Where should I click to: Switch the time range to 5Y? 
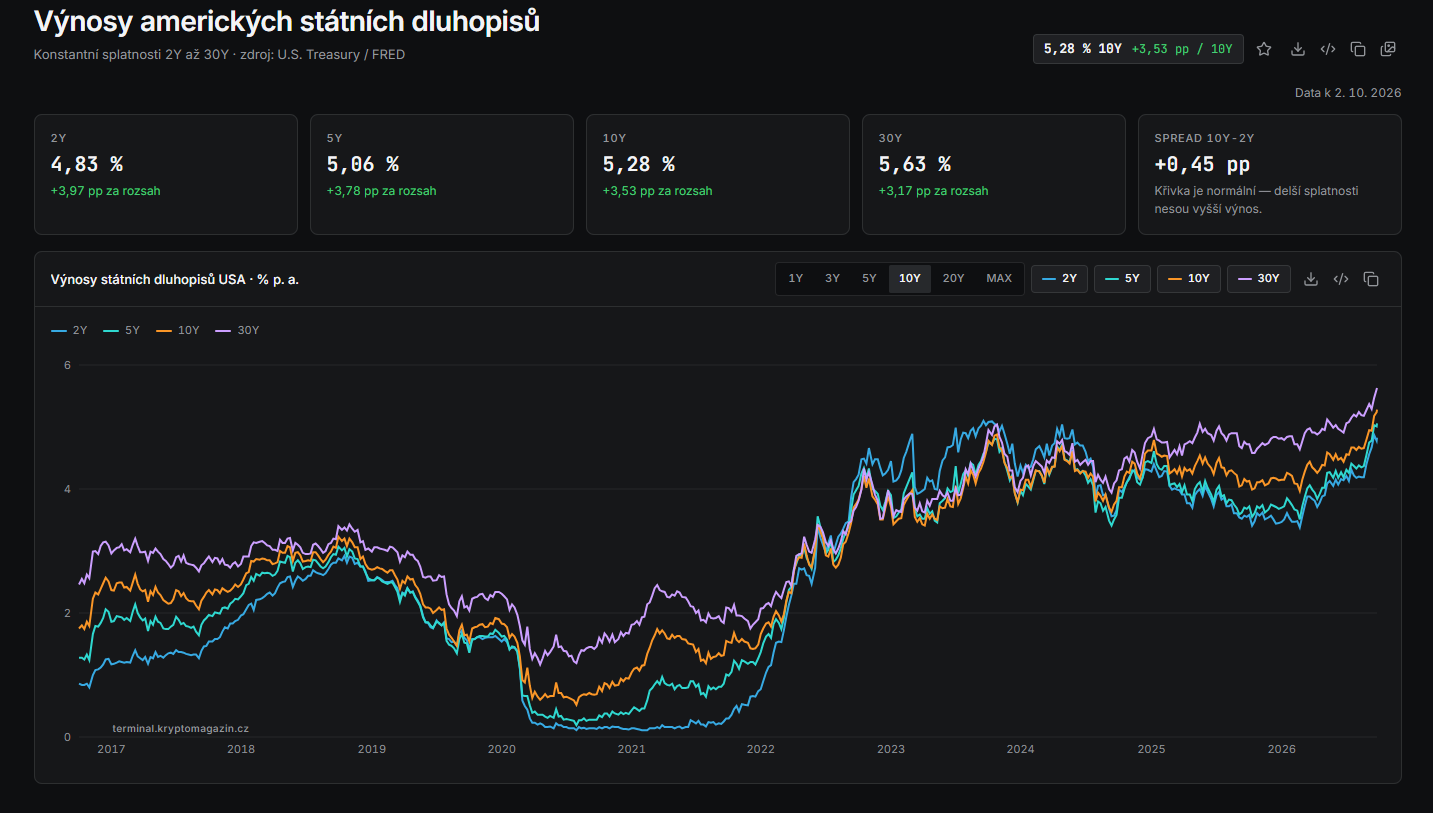point(869,279)
